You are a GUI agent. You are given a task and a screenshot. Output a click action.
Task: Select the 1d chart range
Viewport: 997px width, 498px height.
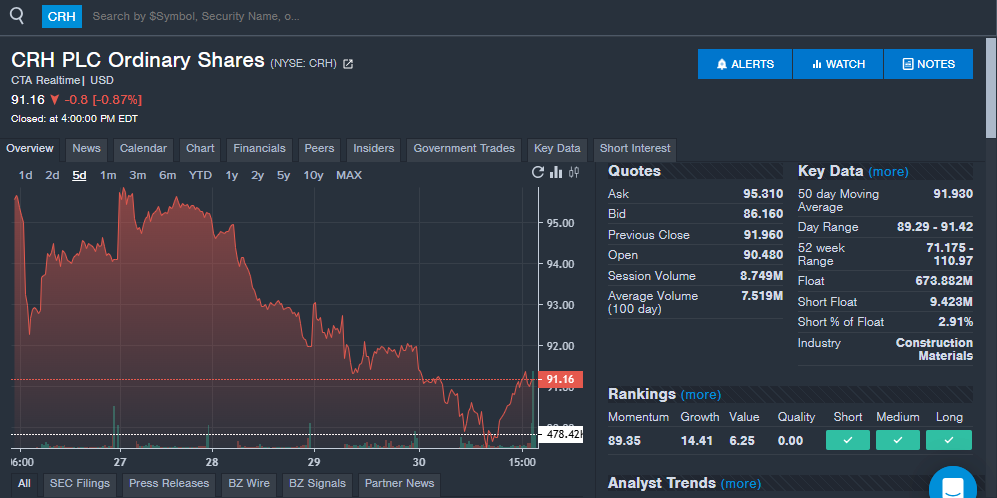(25, 176)
